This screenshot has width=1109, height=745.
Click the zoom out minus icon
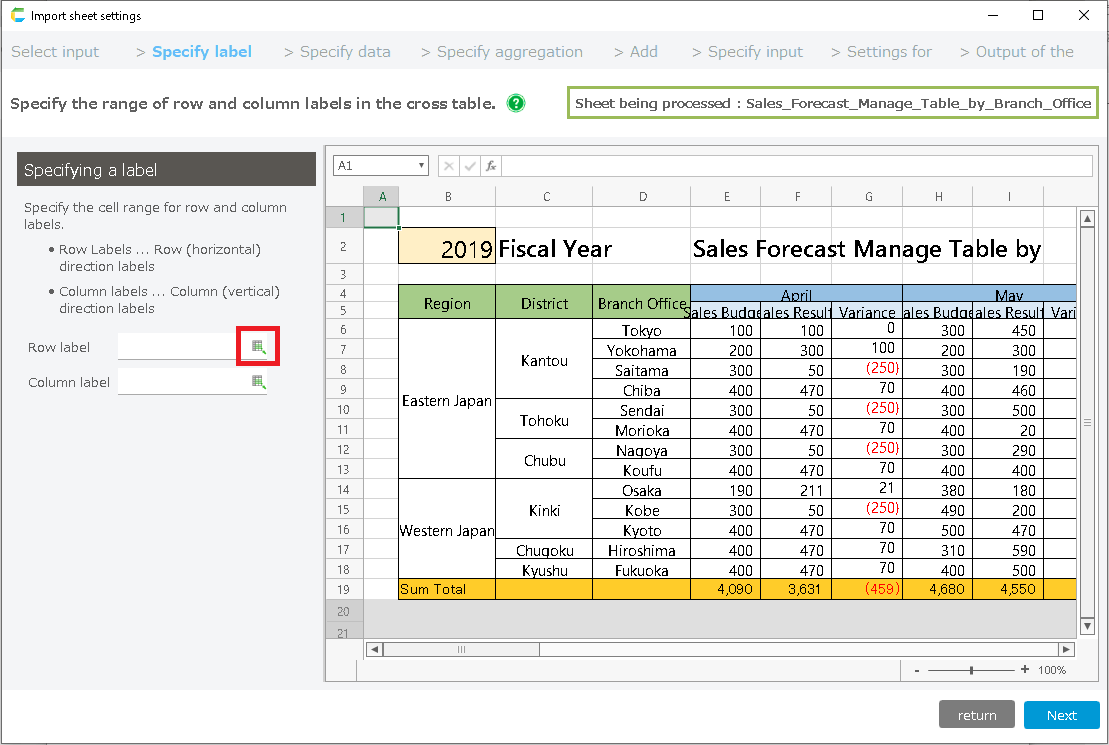point(917,670)
